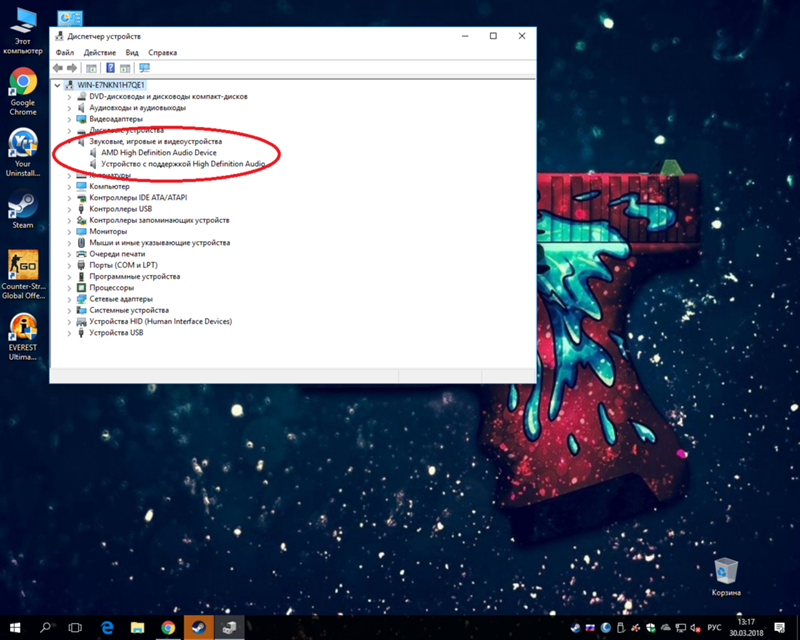
Task: Open the Action Center notification icon
Action: (779, 628)
